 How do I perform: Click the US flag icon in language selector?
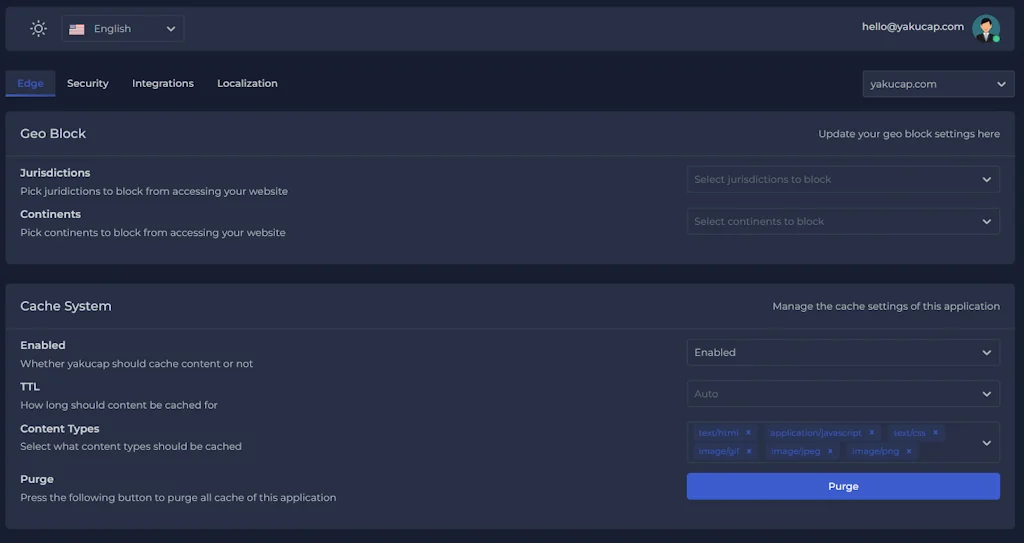(x=77, y=29)
